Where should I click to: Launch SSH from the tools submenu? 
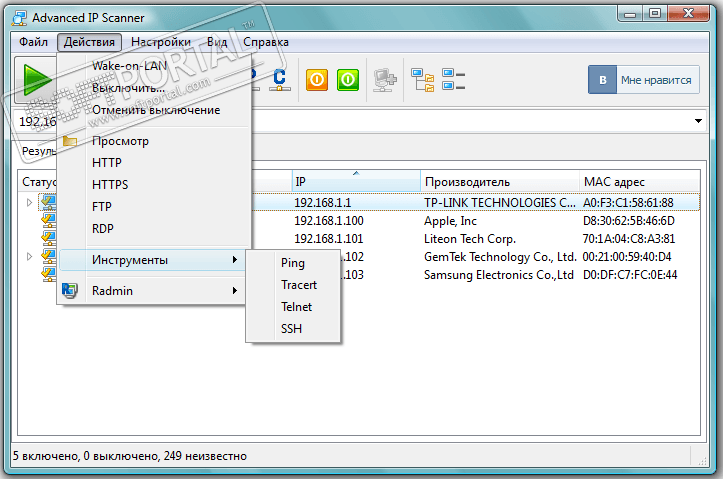(x=291, y=329)
